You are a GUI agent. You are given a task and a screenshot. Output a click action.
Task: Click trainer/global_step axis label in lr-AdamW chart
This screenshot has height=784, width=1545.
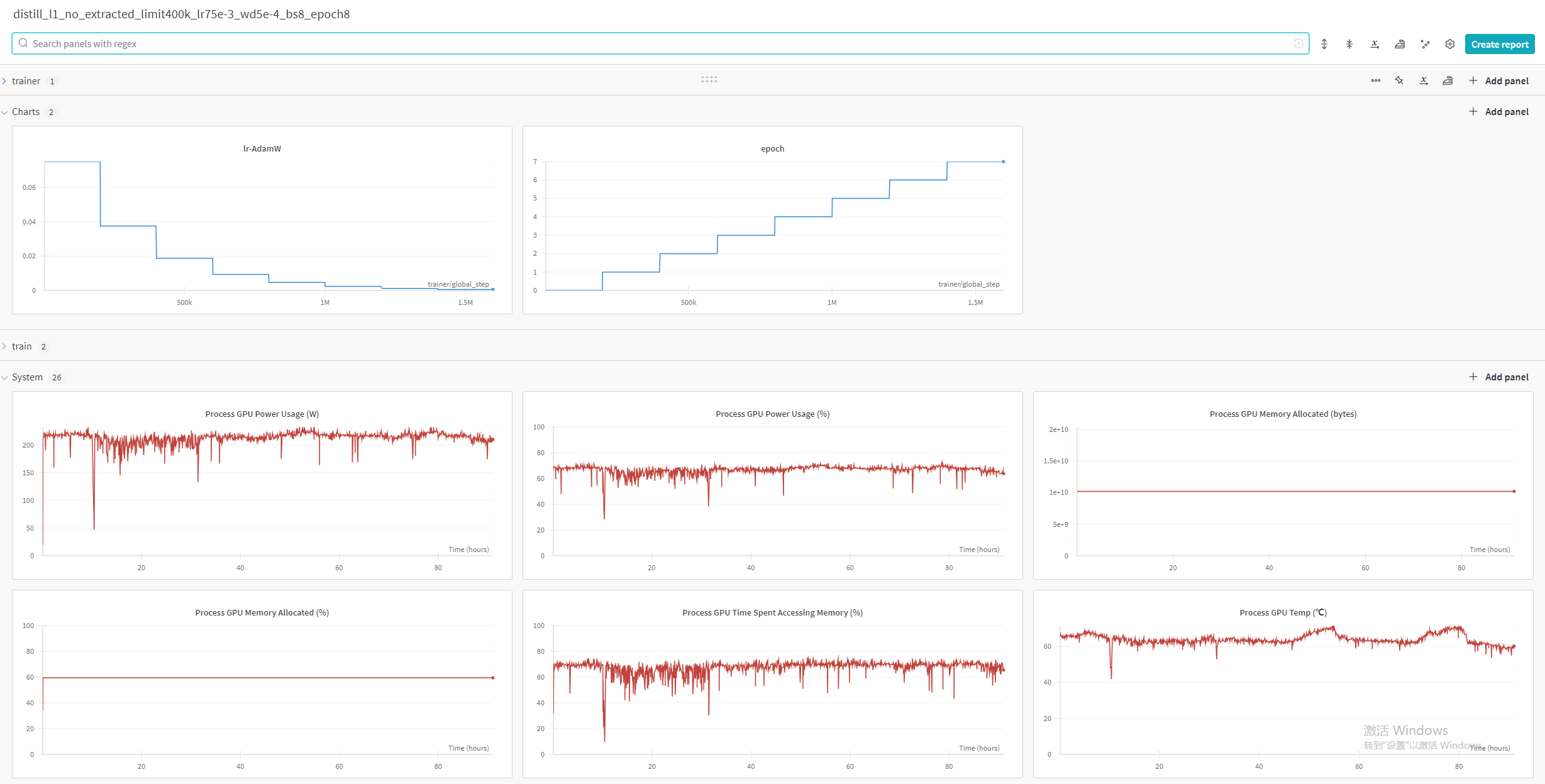(x=458, y=284)
